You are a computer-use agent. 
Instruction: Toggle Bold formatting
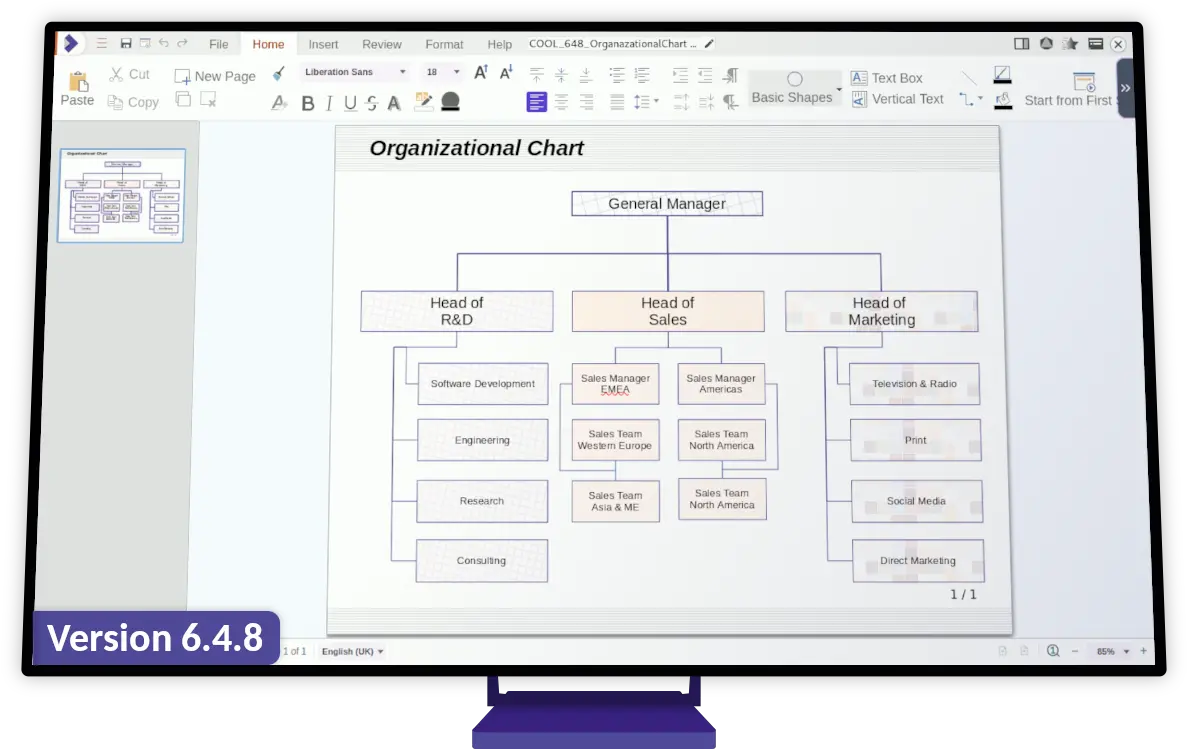(307, 103)
